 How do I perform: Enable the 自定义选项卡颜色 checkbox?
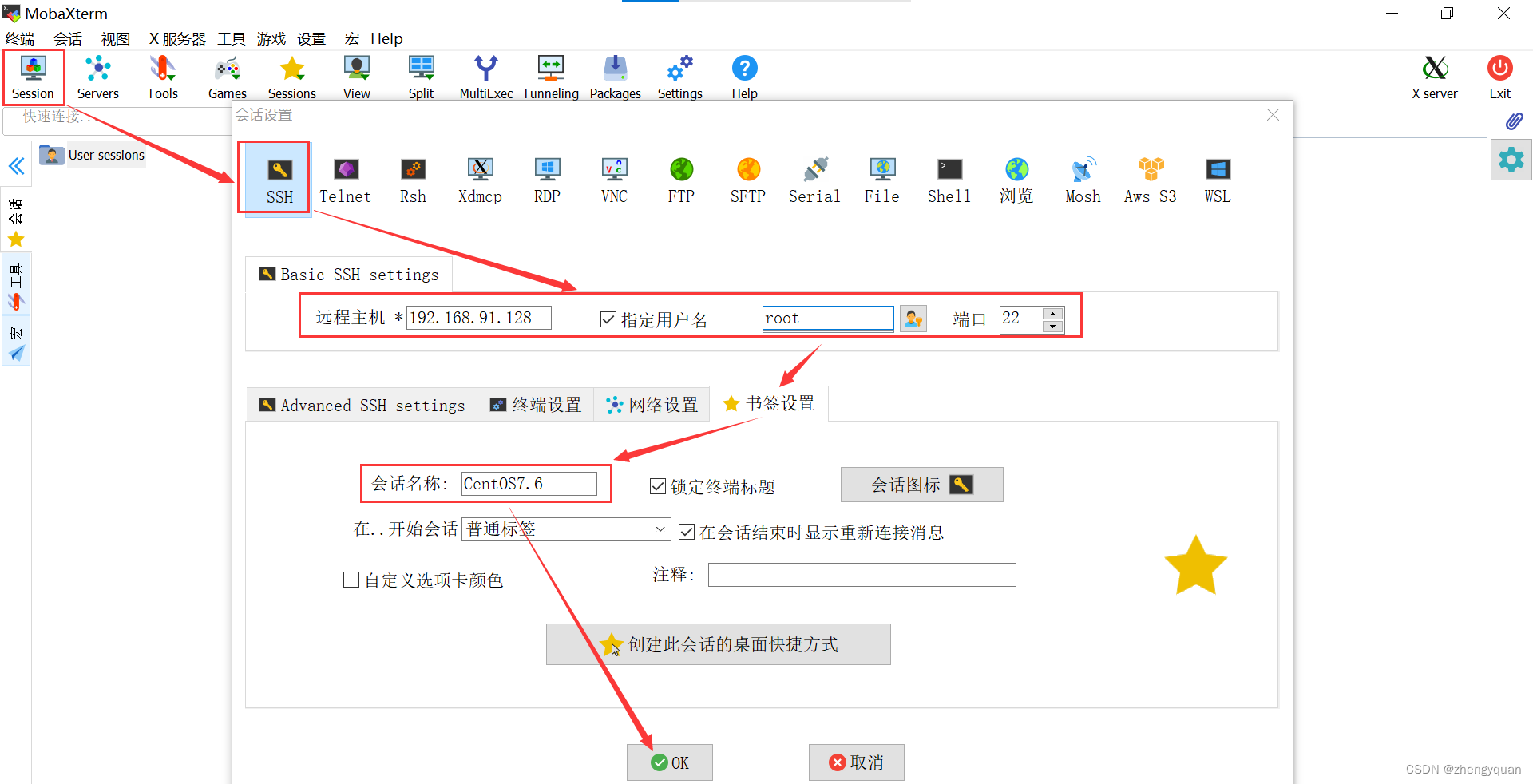(351, 580)
